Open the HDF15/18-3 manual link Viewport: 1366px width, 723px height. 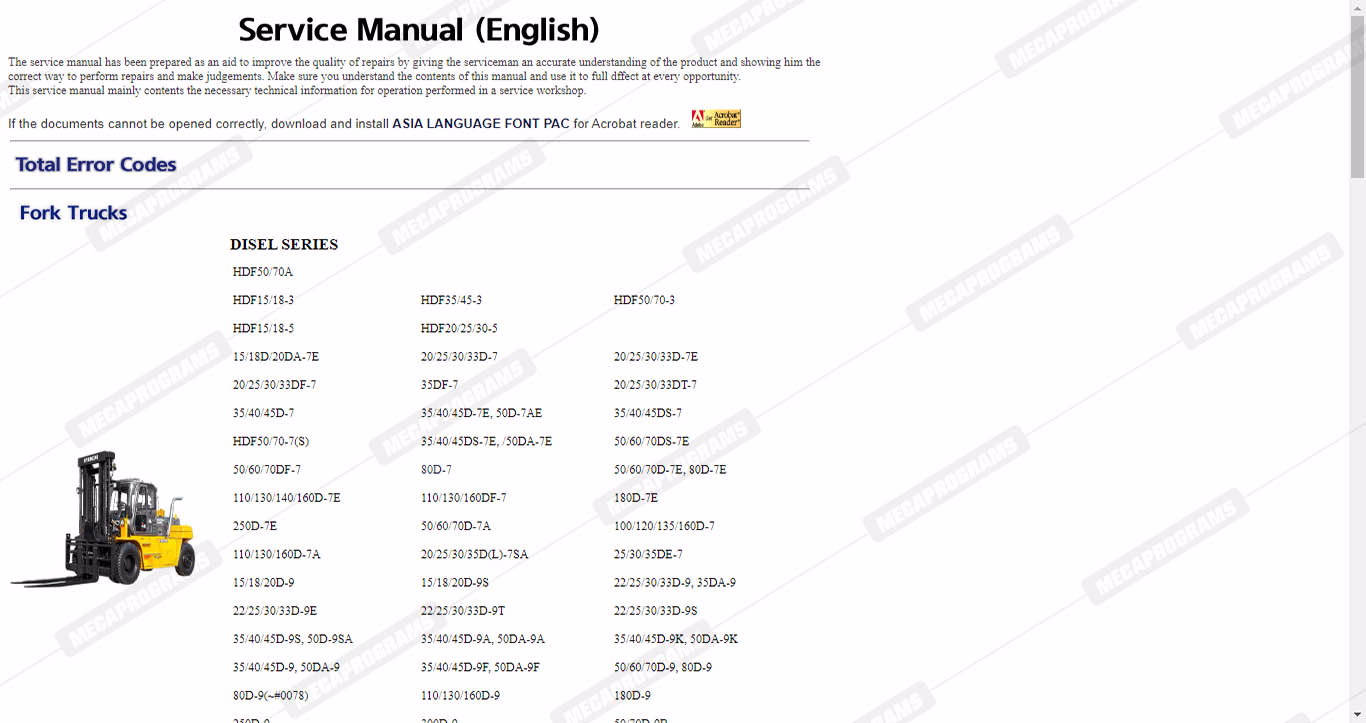pos(263,300)
